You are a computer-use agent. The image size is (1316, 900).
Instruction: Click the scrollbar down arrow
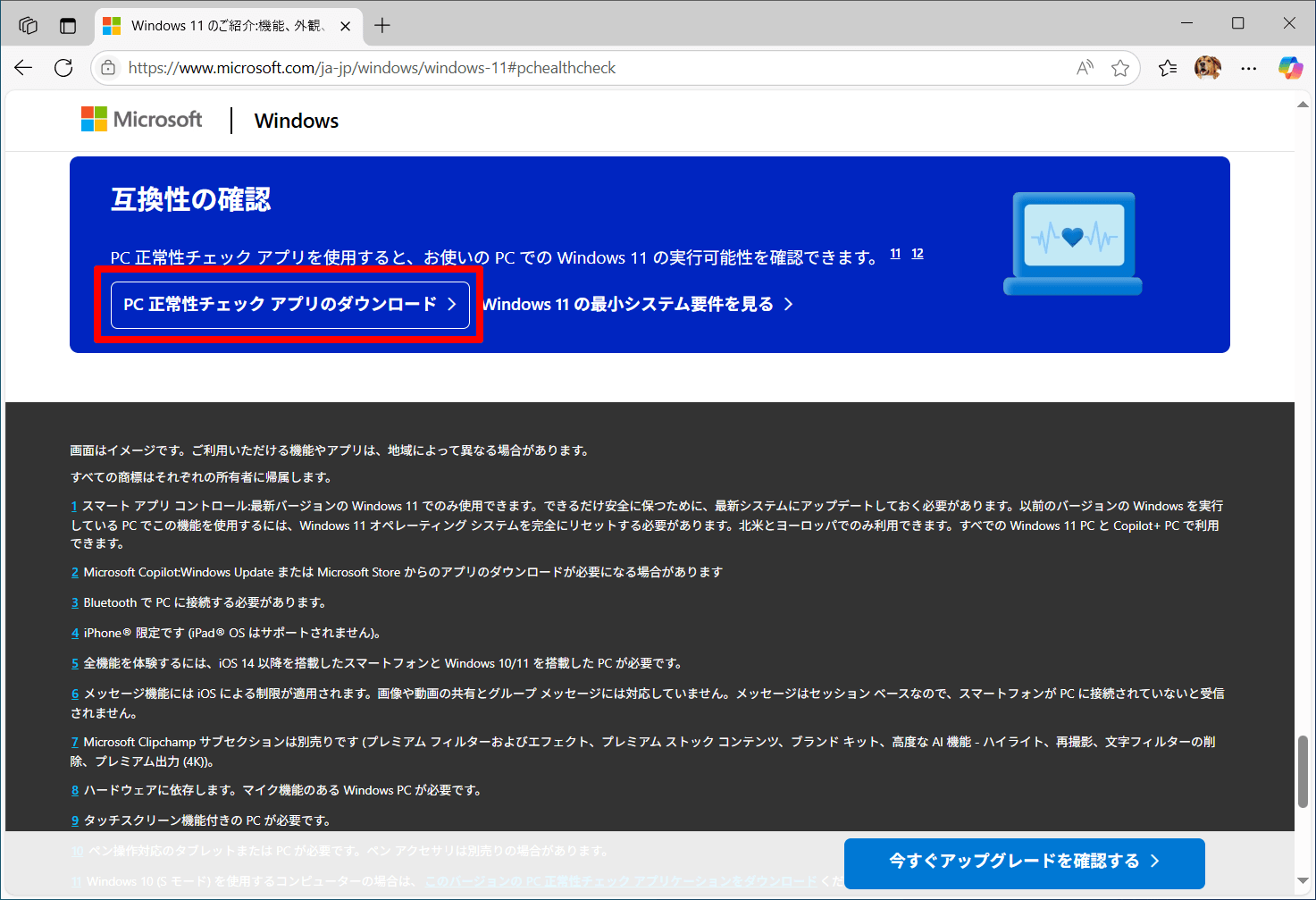(x=1303, y=883)
